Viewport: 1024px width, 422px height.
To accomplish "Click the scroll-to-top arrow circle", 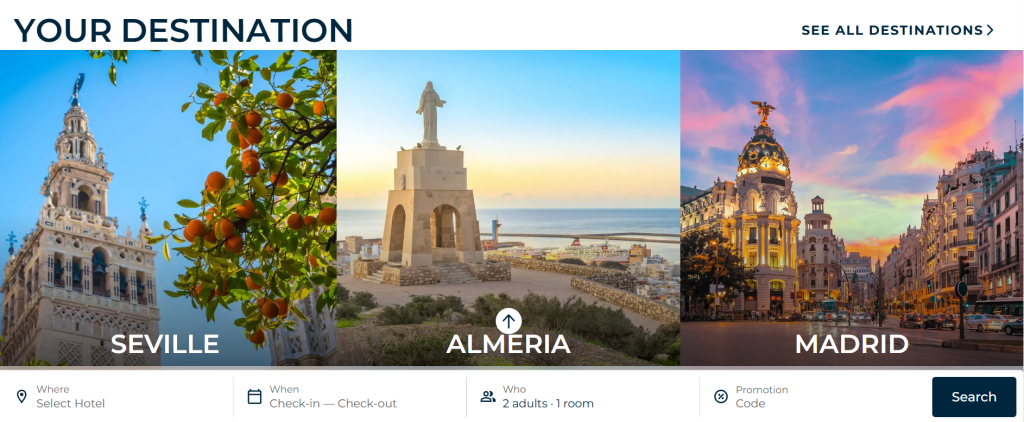I will (509, 321).
